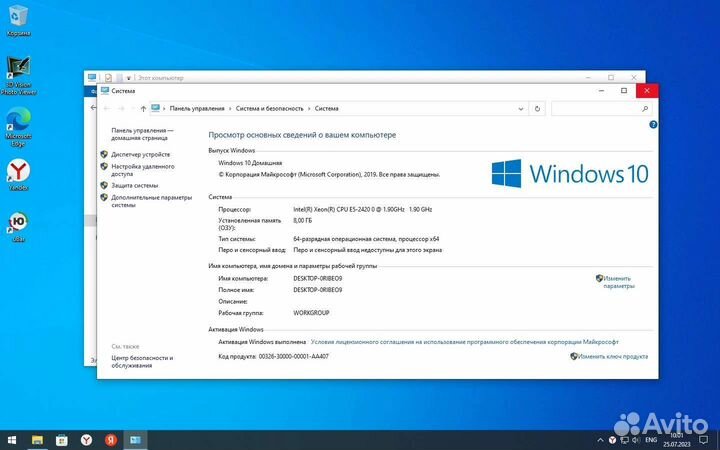Open the Microsoft Edge desktop shortcut
The image size is (720, 450).
pyautogui.click(x=18, y=124)
